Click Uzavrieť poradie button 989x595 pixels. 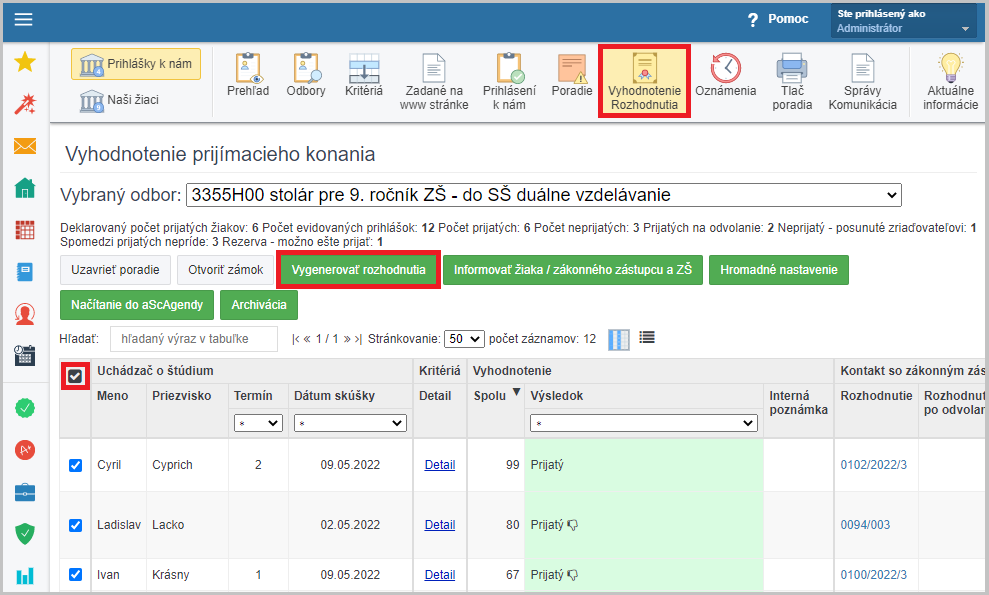tap(115, 270)
